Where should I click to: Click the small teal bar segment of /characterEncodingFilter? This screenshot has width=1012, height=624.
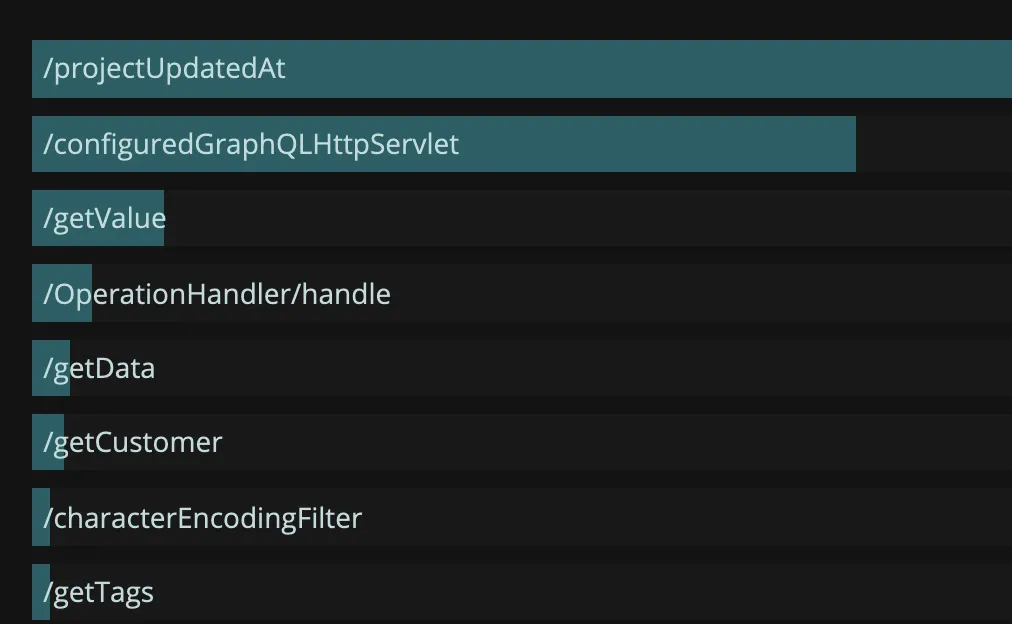click(x=40, y=517)
